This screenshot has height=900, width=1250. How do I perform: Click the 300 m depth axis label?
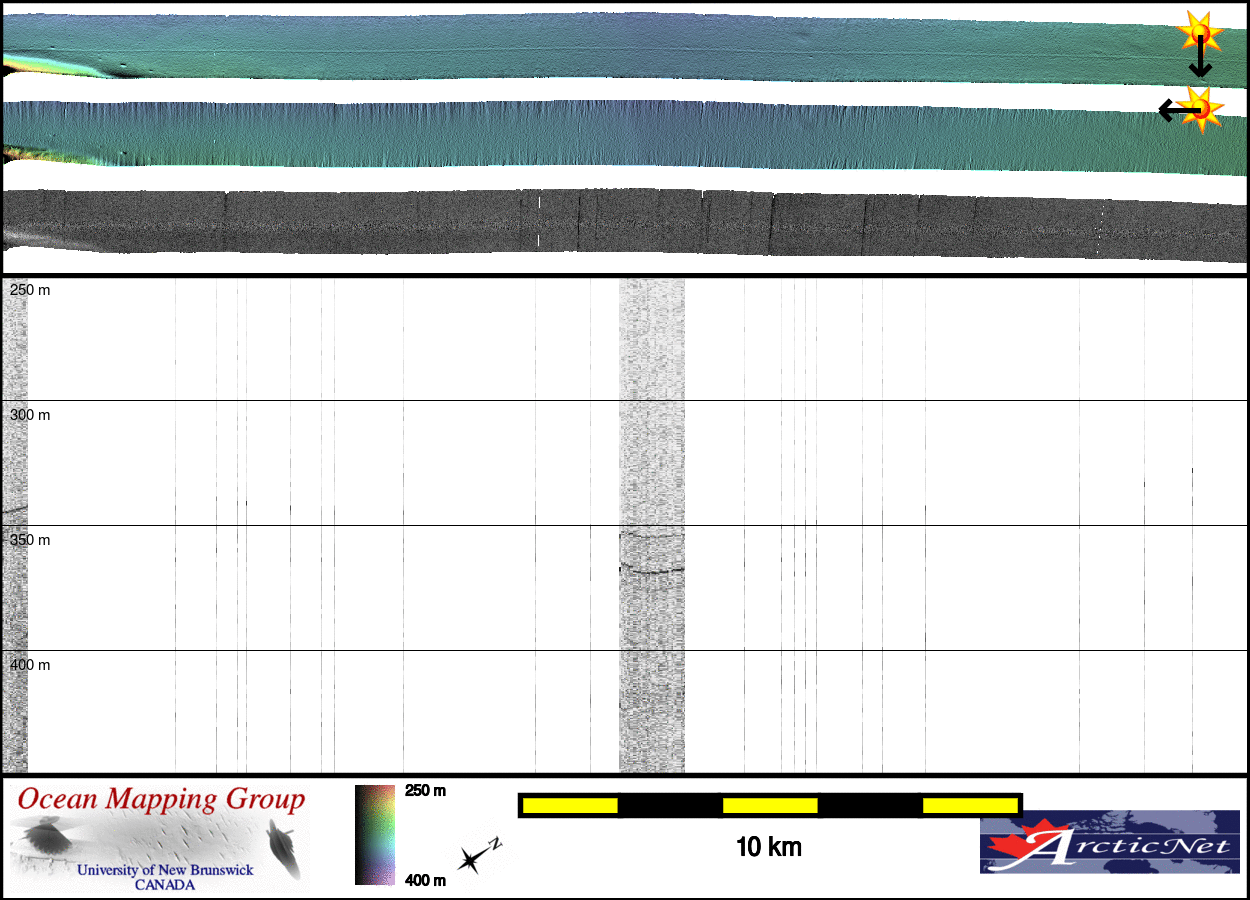30,415
